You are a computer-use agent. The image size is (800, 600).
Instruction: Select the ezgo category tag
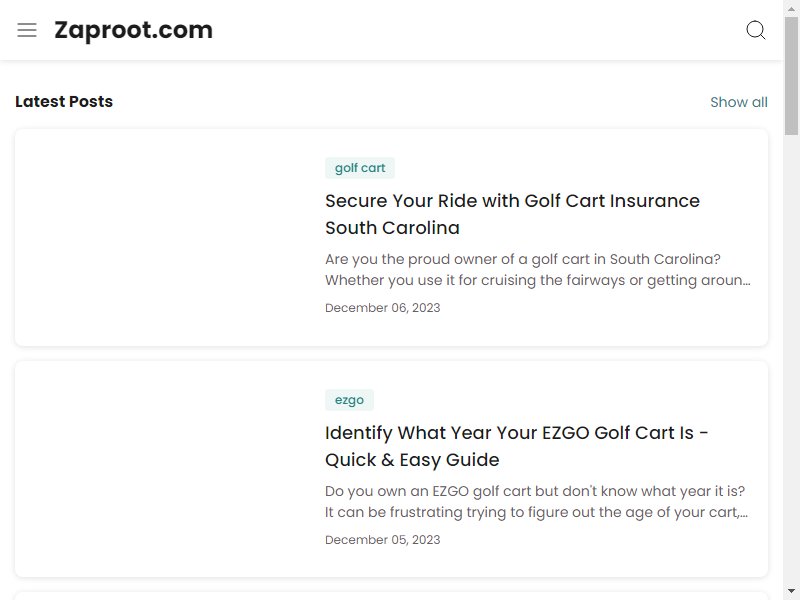tap(349, 400)
